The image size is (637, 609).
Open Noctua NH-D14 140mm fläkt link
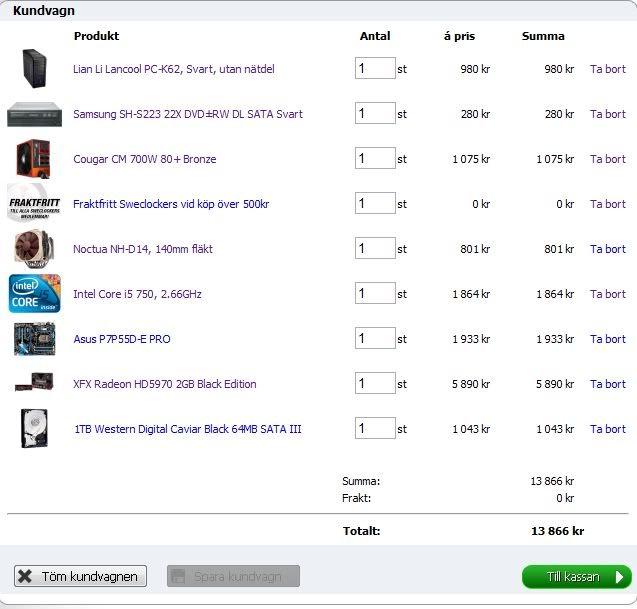click(143, 249)
